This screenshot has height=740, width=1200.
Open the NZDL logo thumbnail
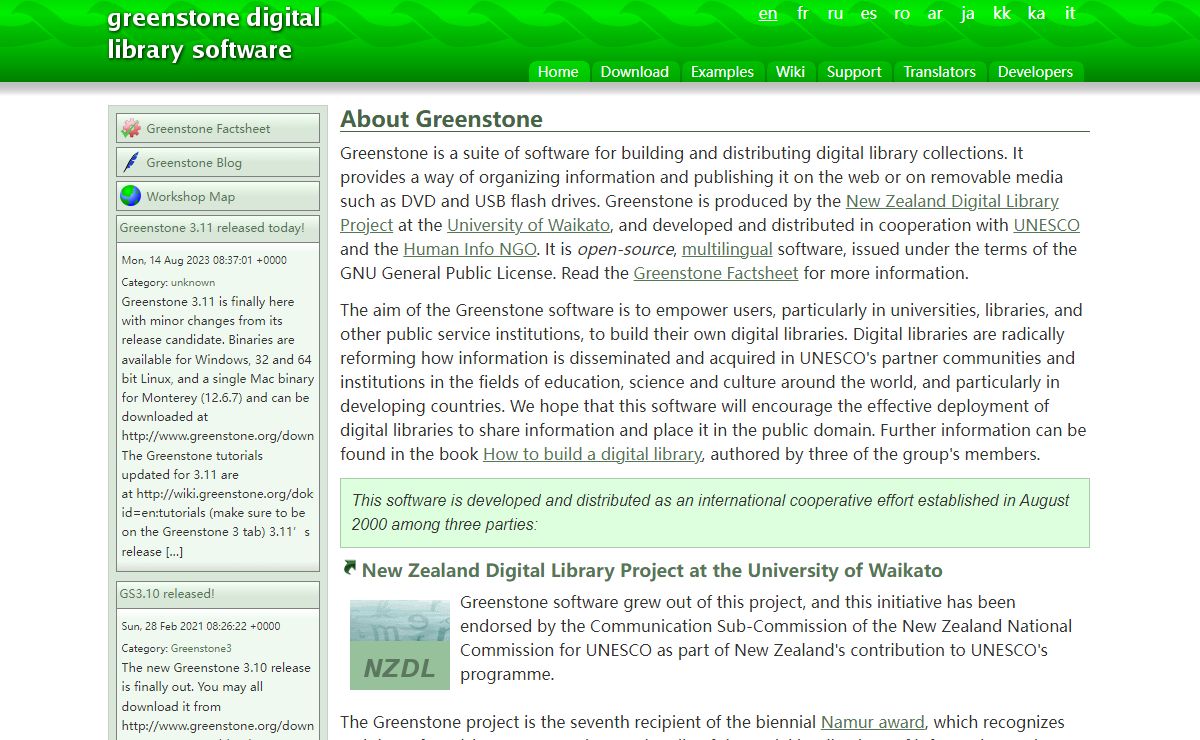tap(400, 645)
